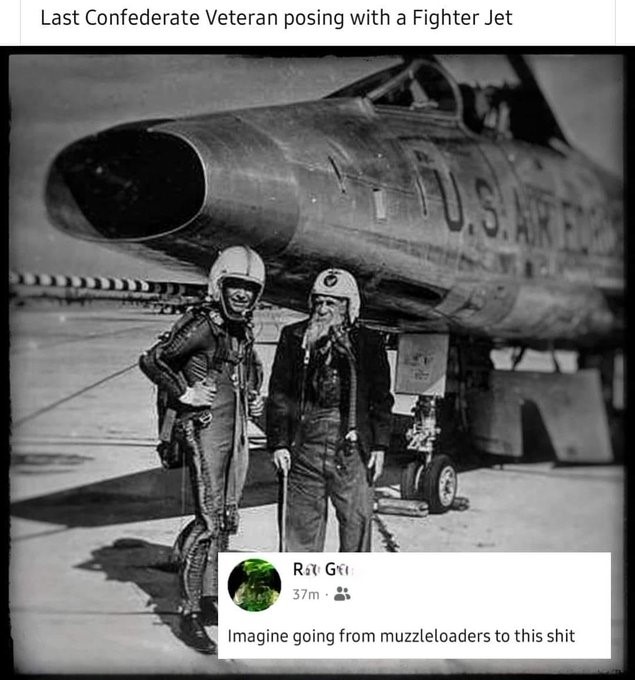The image size is (635, 680).
Task: Click the pilot's white flight helmet
Action: (x=237, y=270)
